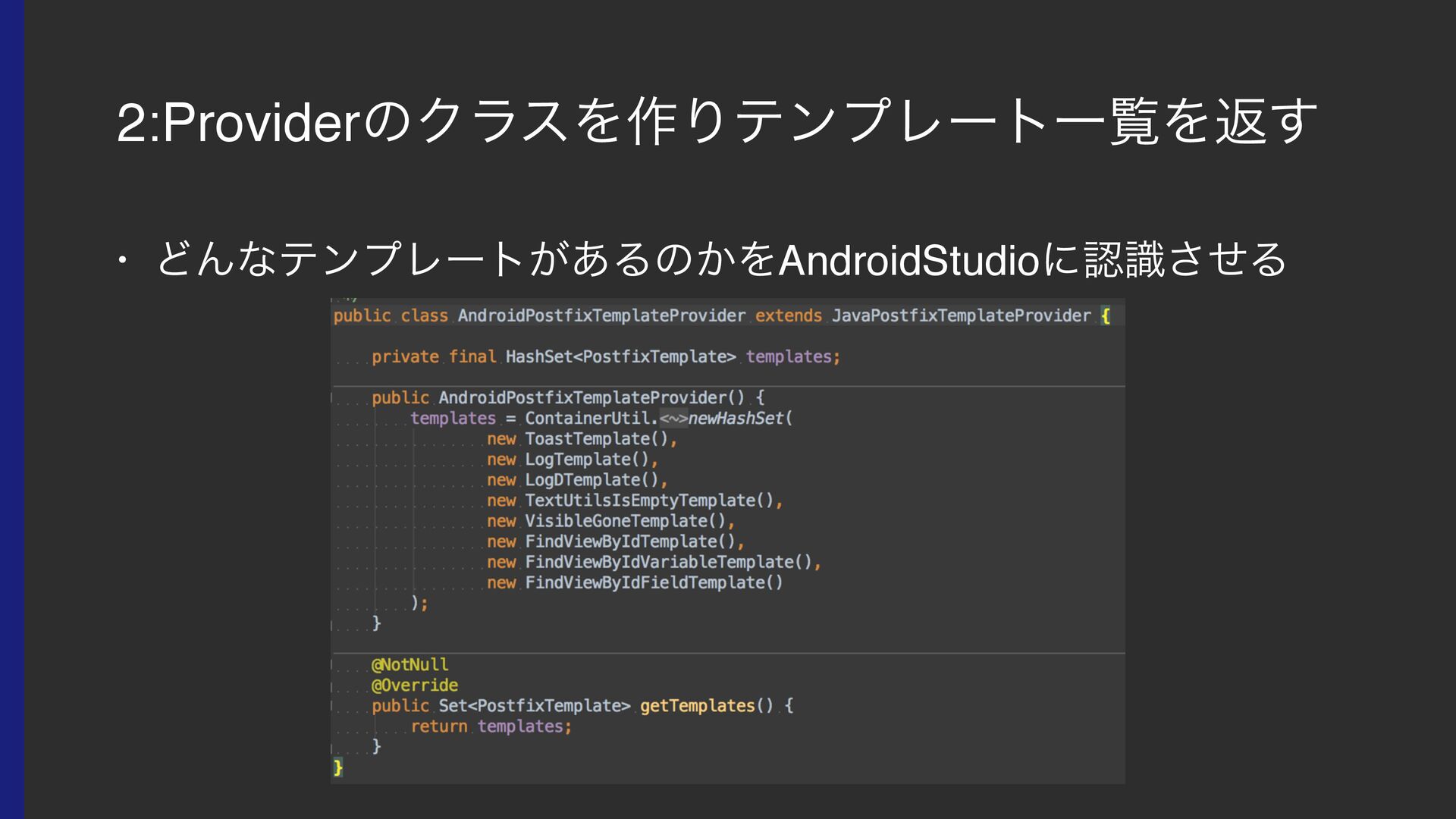Click the slide title '2:Providerのクラスを作りテンプレート一覧を返す'

click(x=717, y=121)
